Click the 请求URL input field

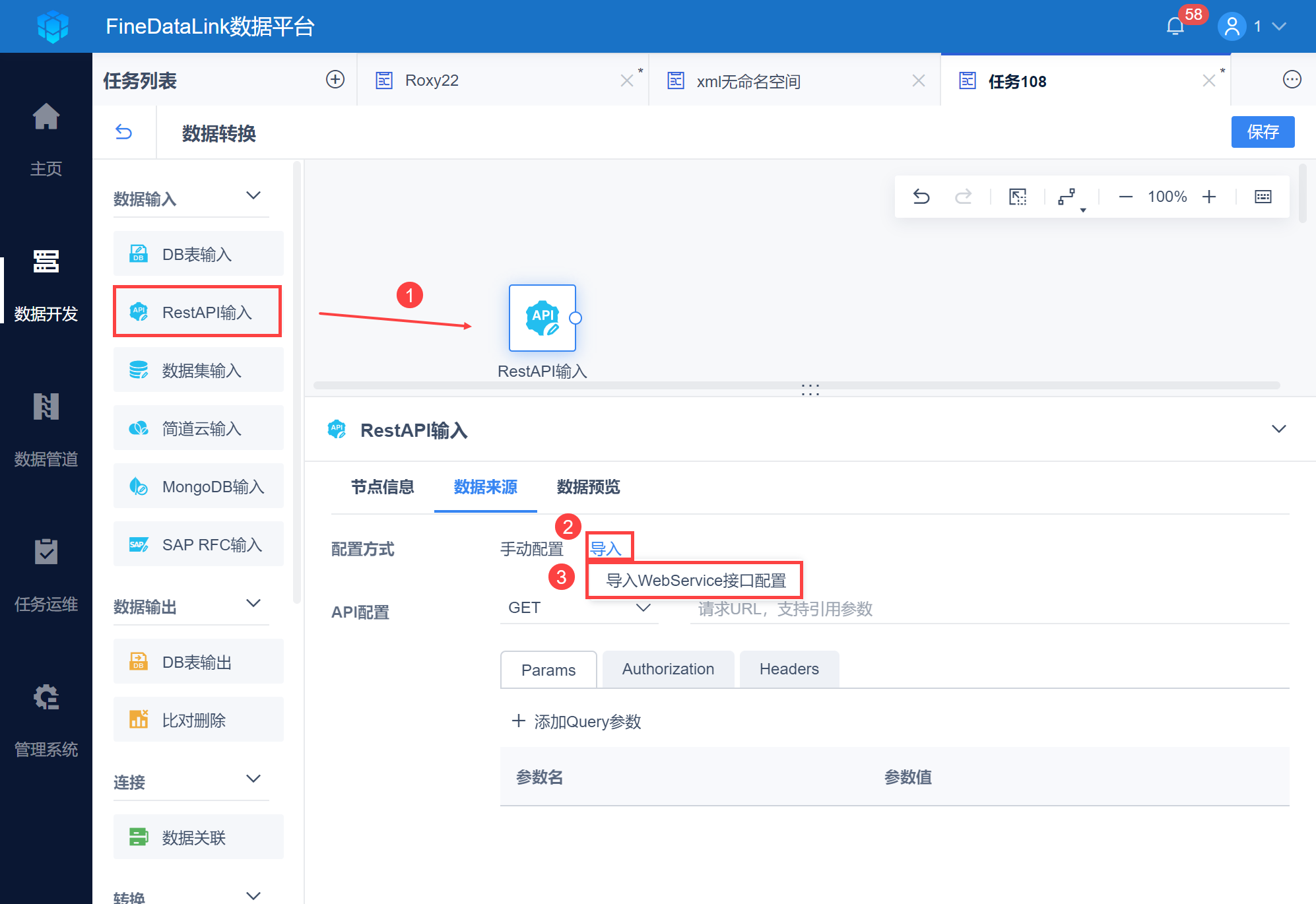(987, 608)
